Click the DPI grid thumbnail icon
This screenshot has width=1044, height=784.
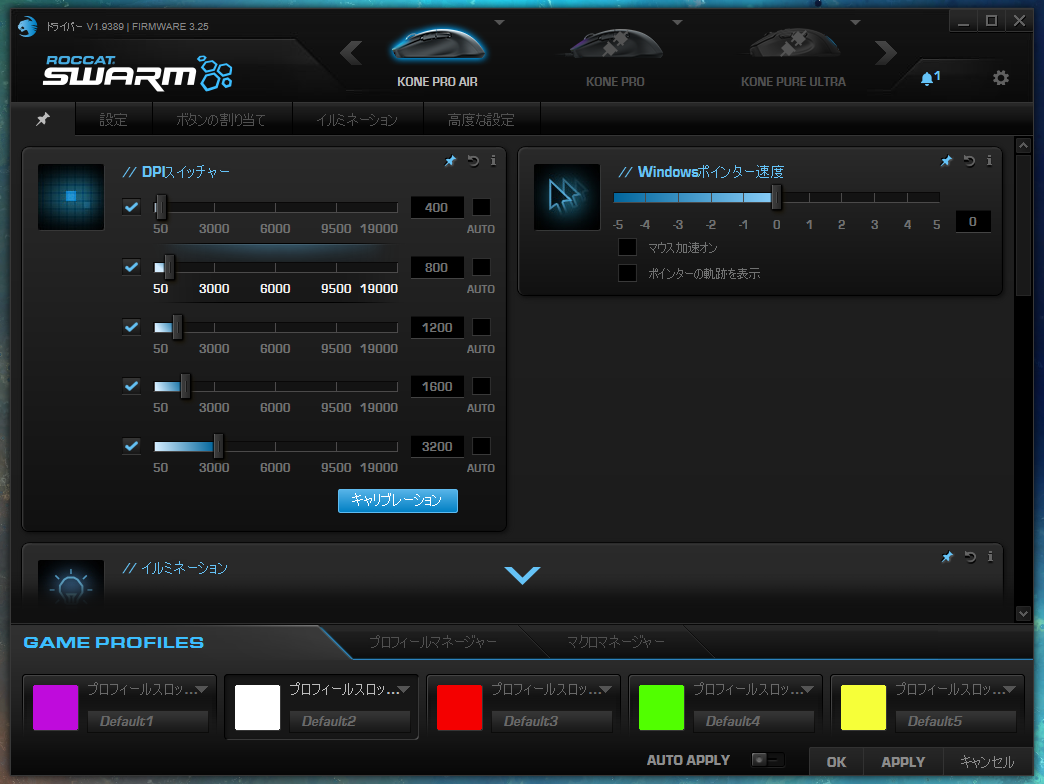click(71, 196)
